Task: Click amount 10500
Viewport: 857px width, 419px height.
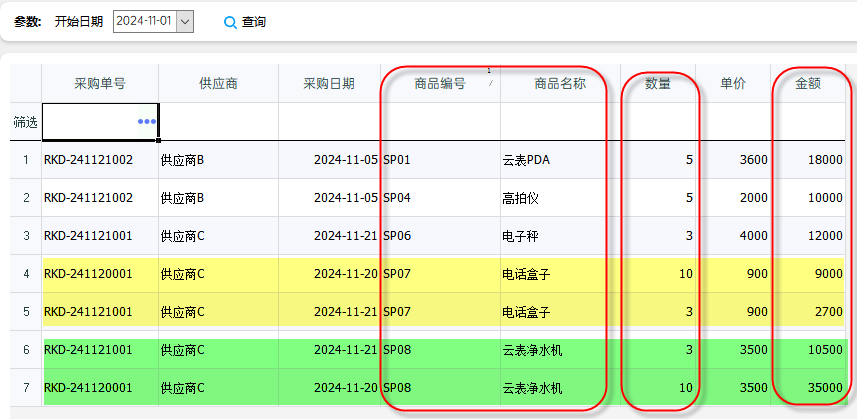Action: (825, 350)
